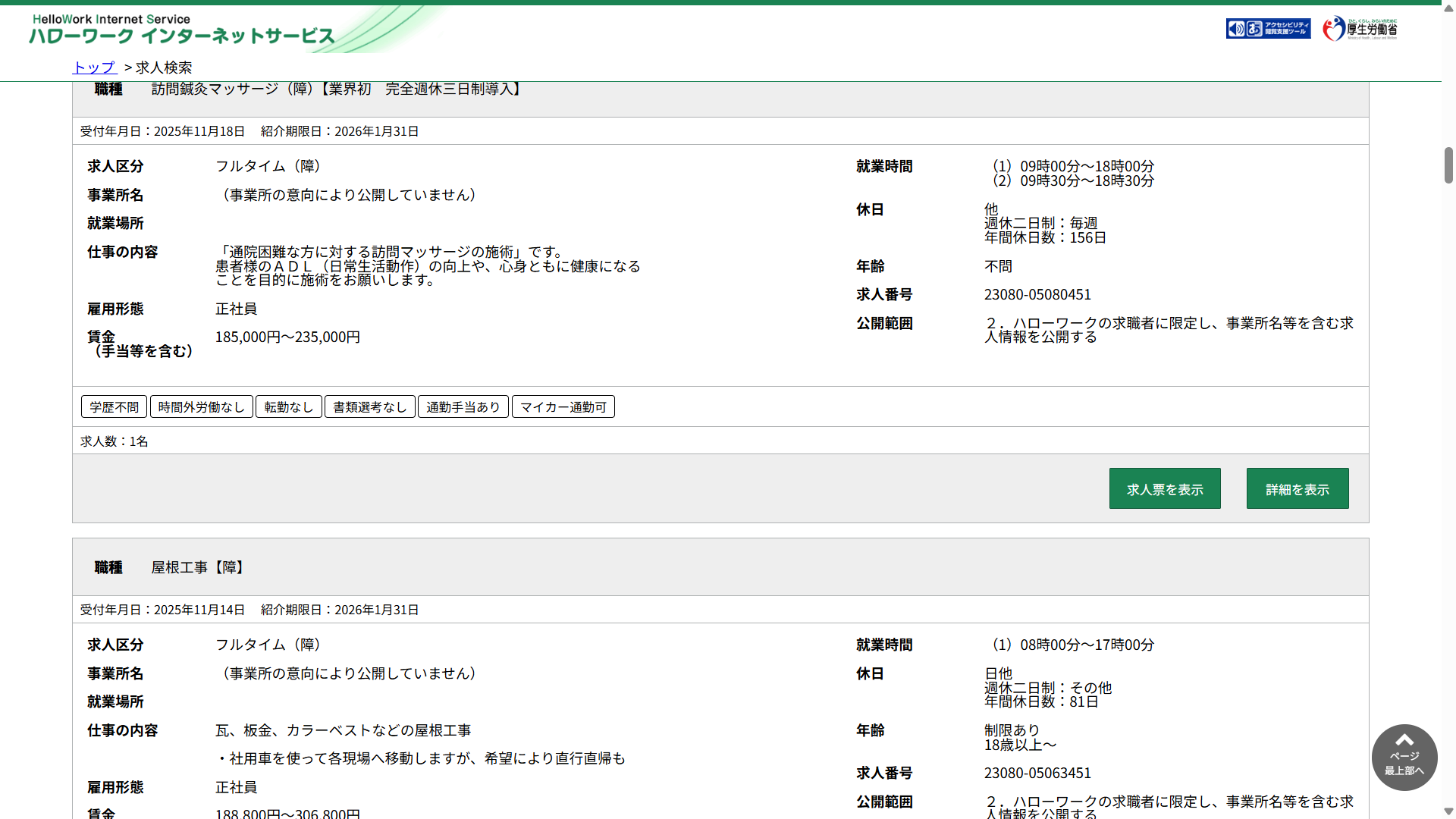Viewport: 1456px width, 819px height.
Task: Select the 時間外労働なし tag
Action: coord(201,407)
